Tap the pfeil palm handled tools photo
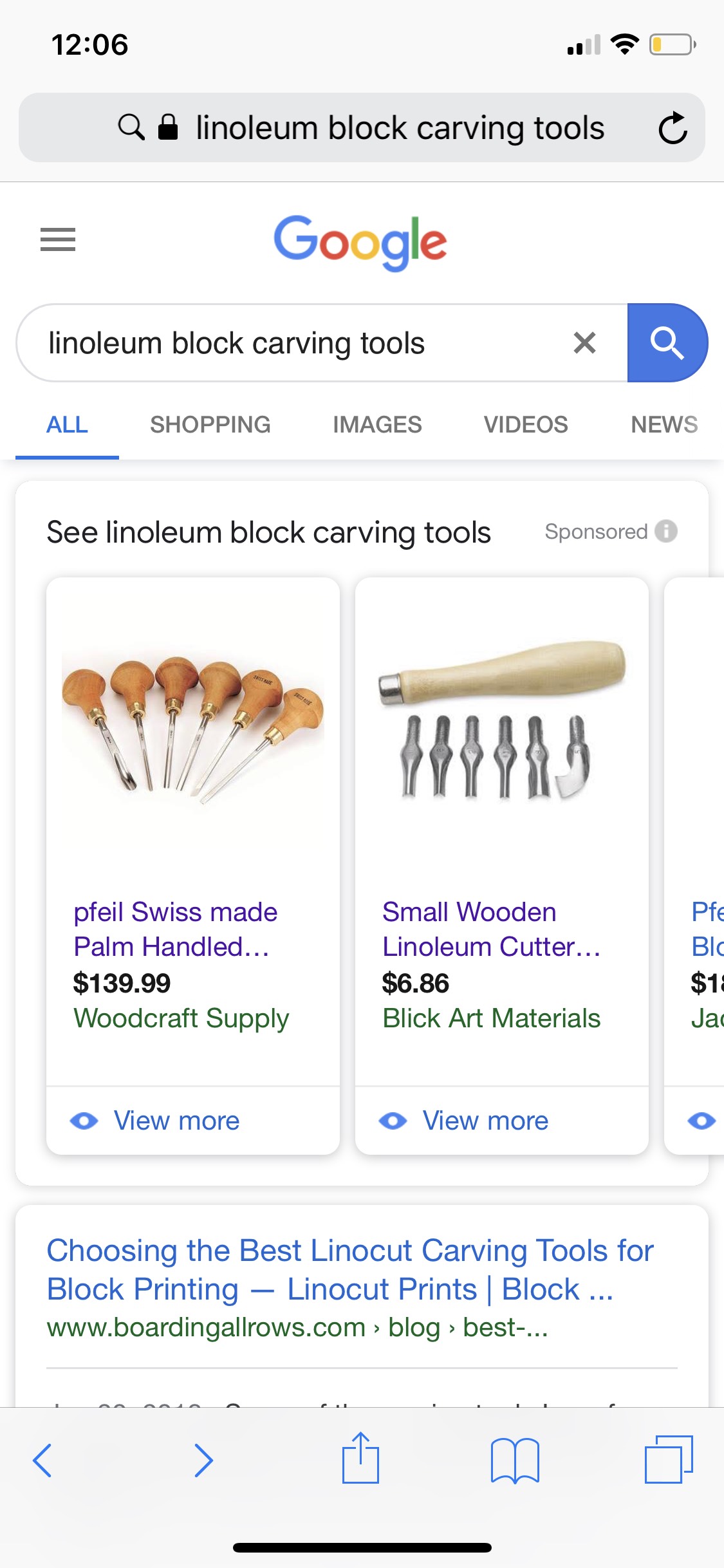This screenshot has width=724, height=1568. click(x=192, y=729)
